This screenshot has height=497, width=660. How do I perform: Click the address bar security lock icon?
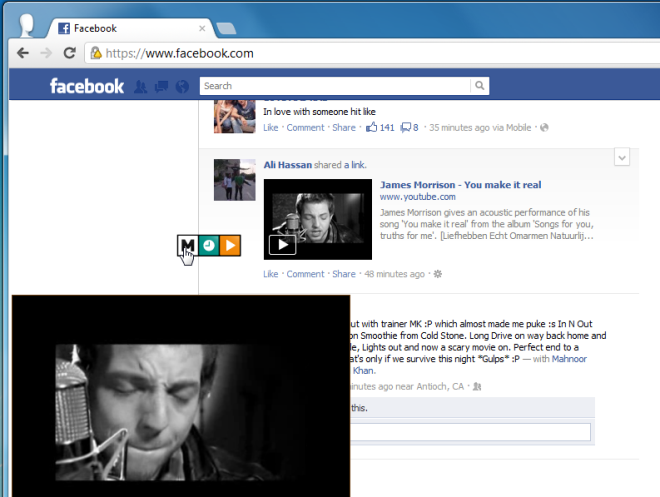click(96, 53)
